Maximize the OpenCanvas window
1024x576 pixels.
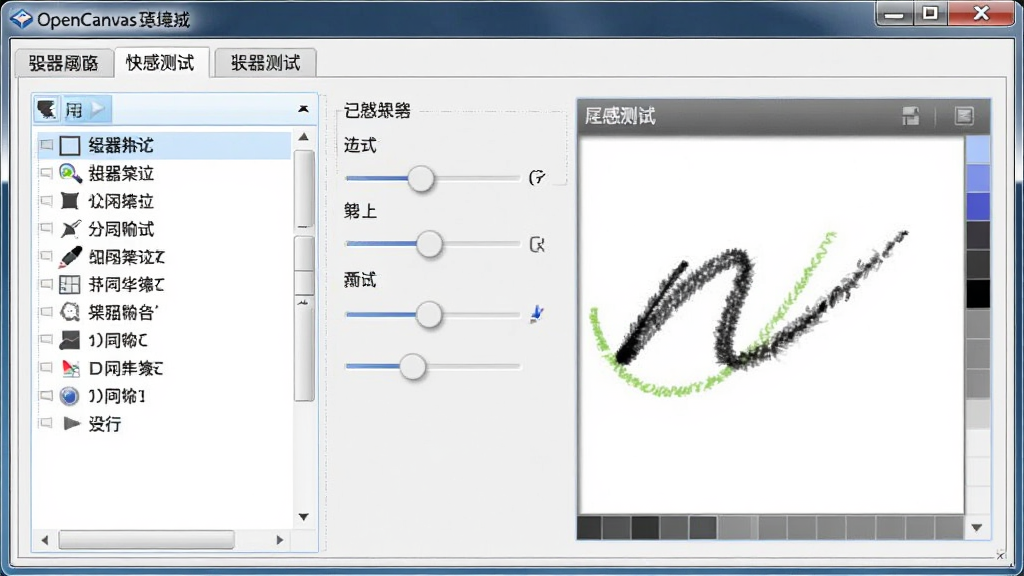click(x=931, y=13)
